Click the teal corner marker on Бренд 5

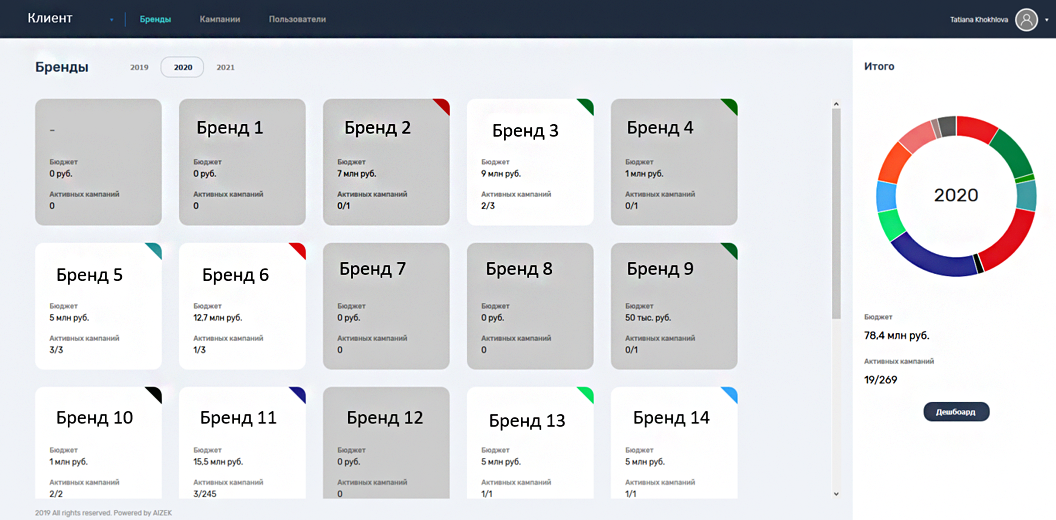click(x=154, y=249)
